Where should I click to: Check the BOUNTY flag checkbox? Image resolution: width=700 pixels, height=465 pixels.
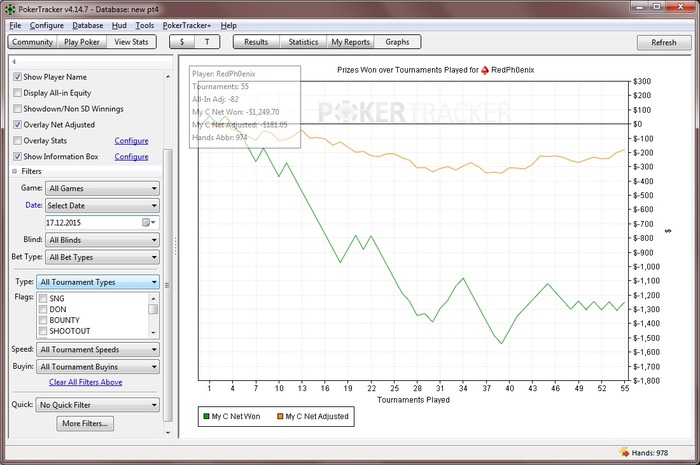pyautogui.click(x=43, y=321)
